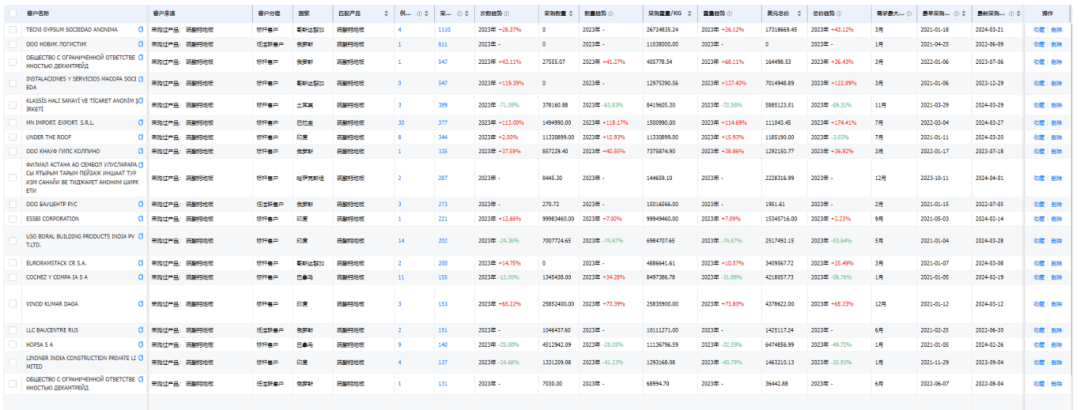Viewport: 1080px width, 410px height.
Task: Click copy icon beside COCHEZ Y COMPA IA S A
Action: [x=141, y=277]
